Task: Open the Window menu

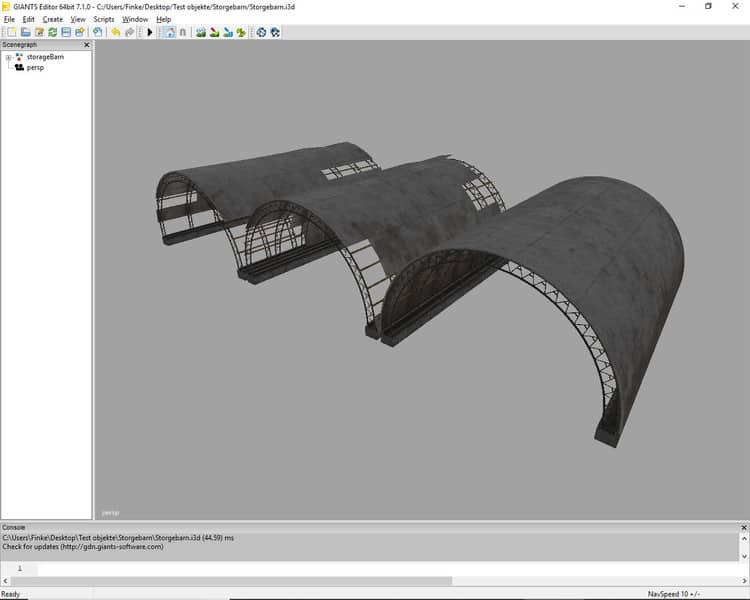Action: [135, 19]
